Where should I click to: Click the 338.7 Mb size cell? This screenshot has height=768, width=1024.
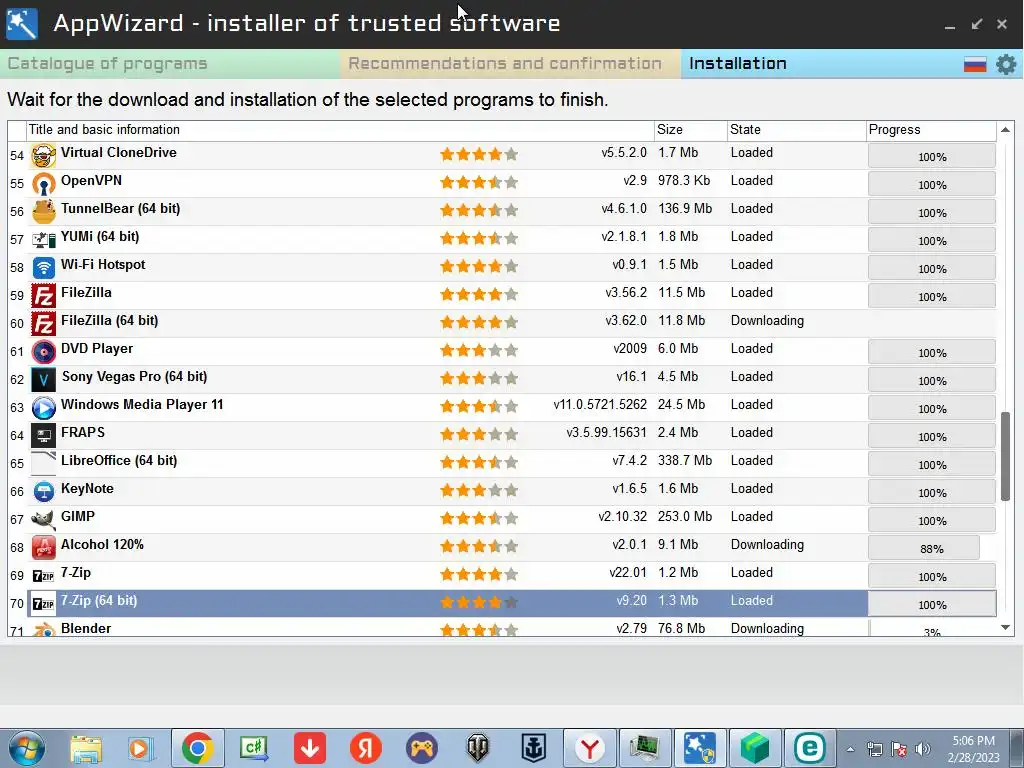(684, 460)
